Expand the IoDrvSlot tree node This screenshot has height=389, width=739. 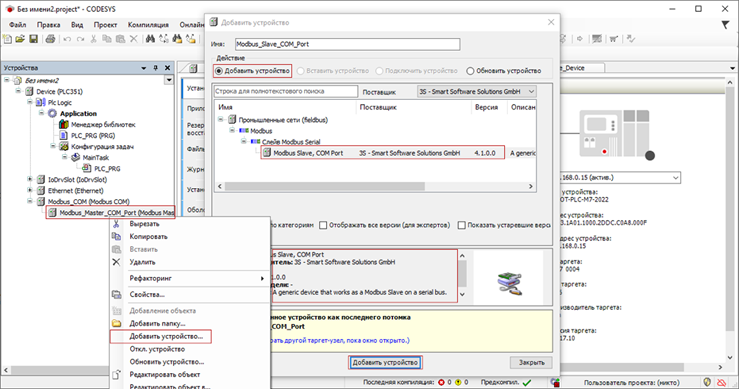point(30,180)
